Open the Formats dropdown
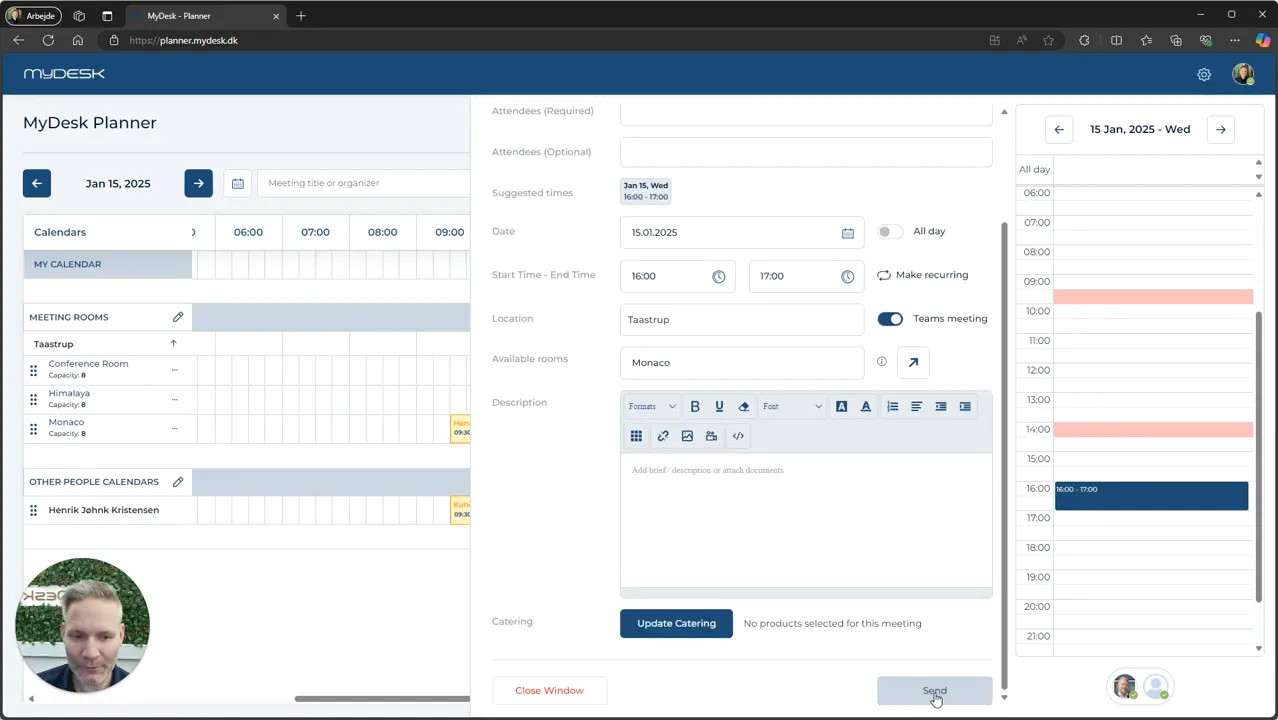1278x720 pixels. pyautogui.click(x=652, y=407)
